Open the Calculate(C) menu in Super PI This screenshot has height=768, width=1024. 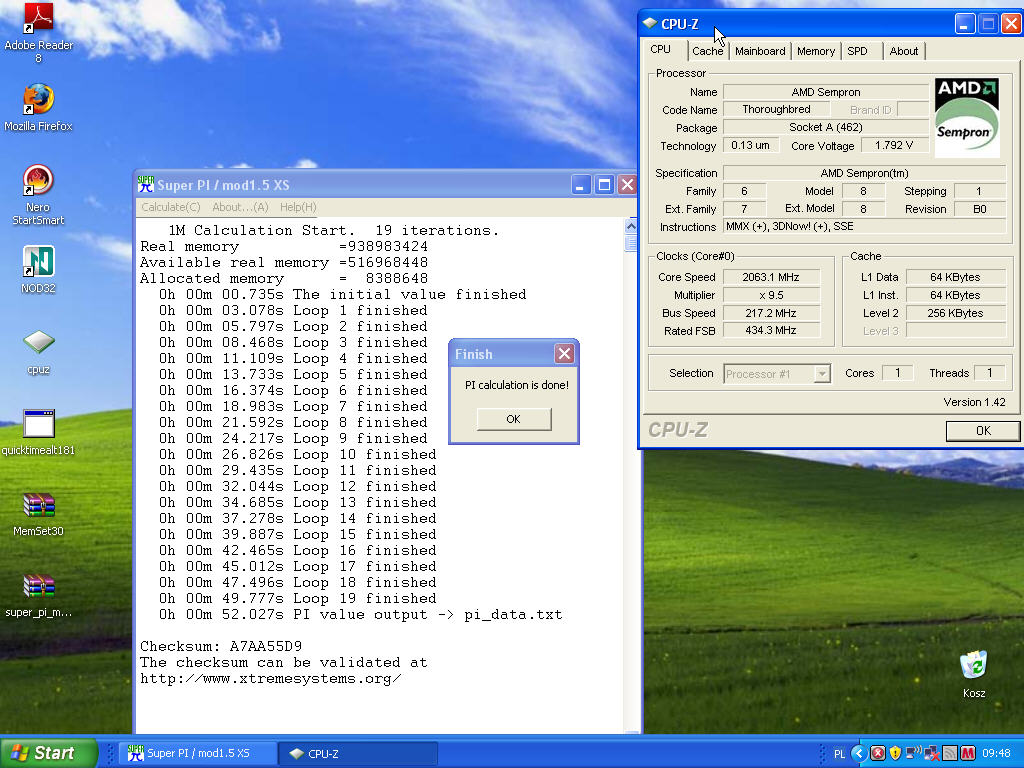point(170,207)
